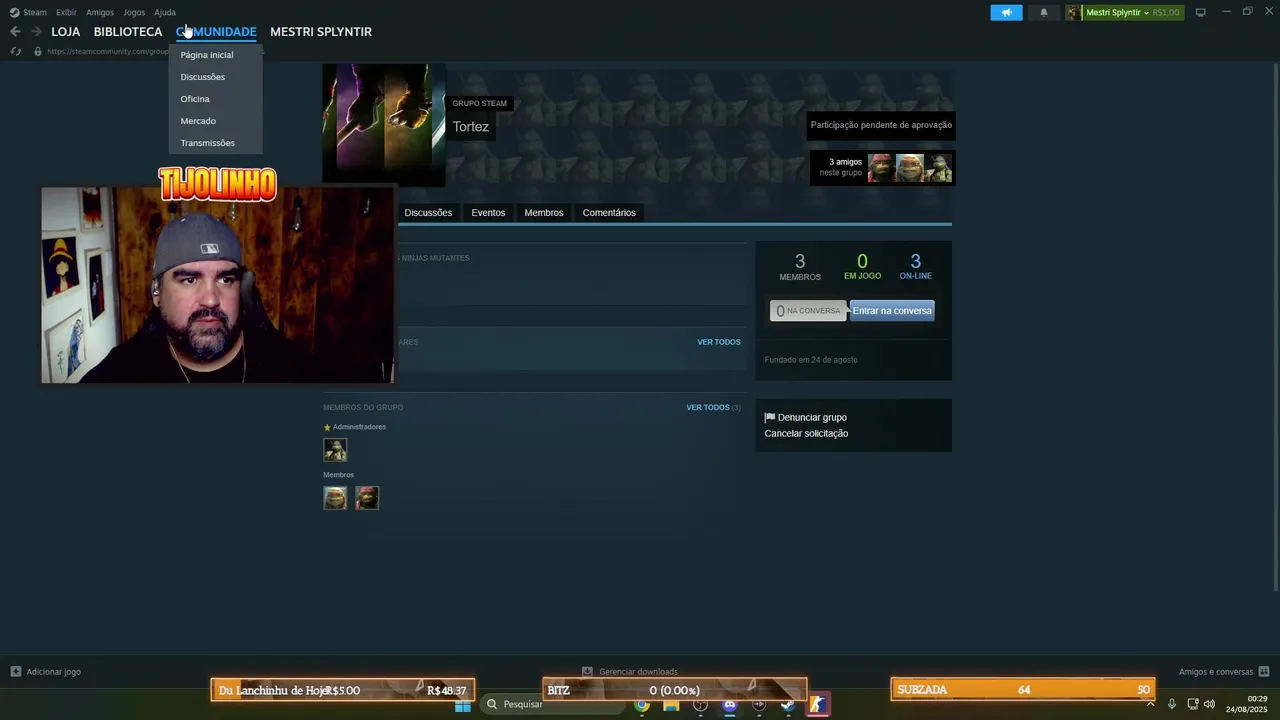Open MESTRI SPLYNTIR profile section

pyautogui.click(x=321, y=32)
